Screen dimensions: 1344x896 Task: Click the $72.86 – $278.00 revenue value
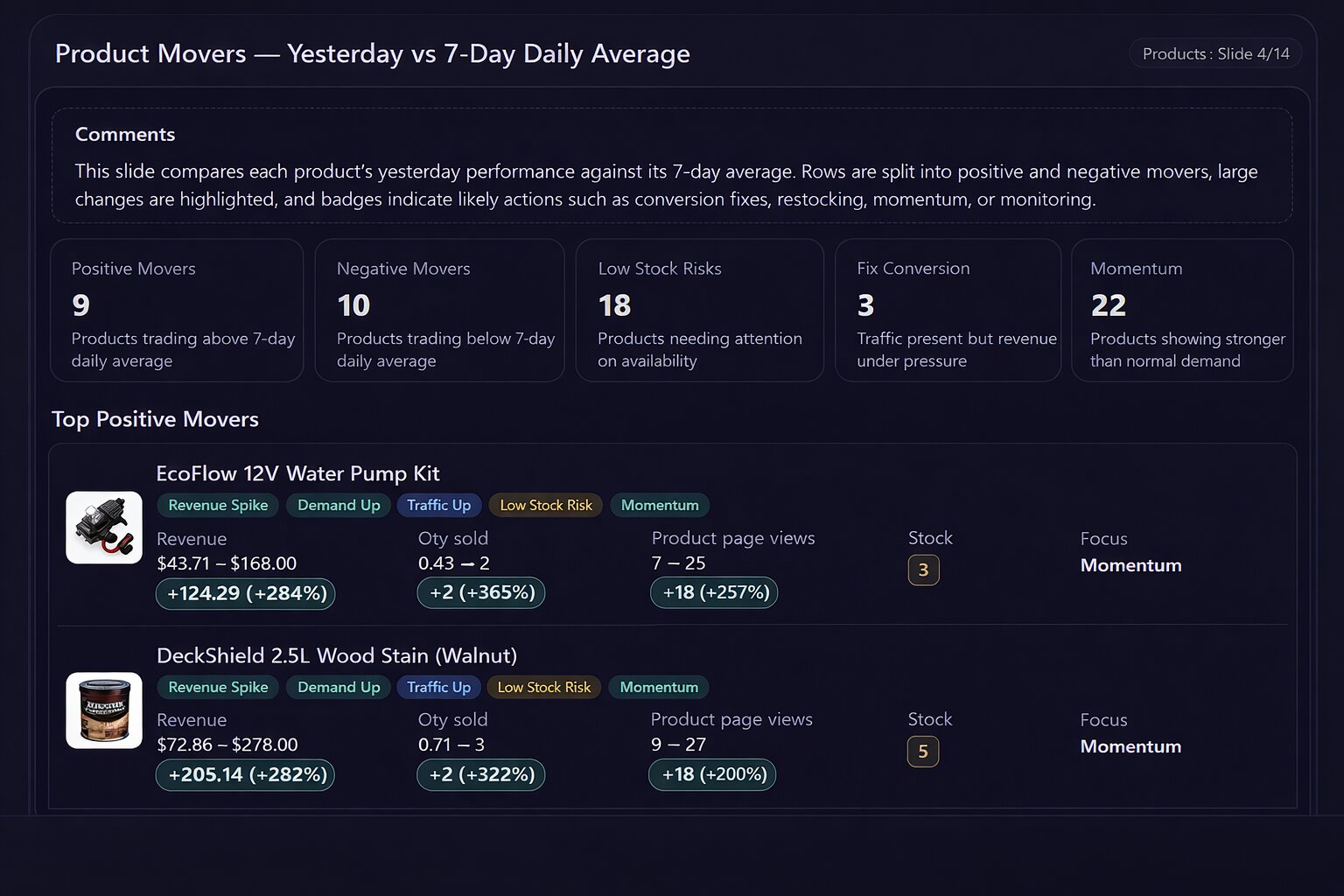(x=227, y=745)
